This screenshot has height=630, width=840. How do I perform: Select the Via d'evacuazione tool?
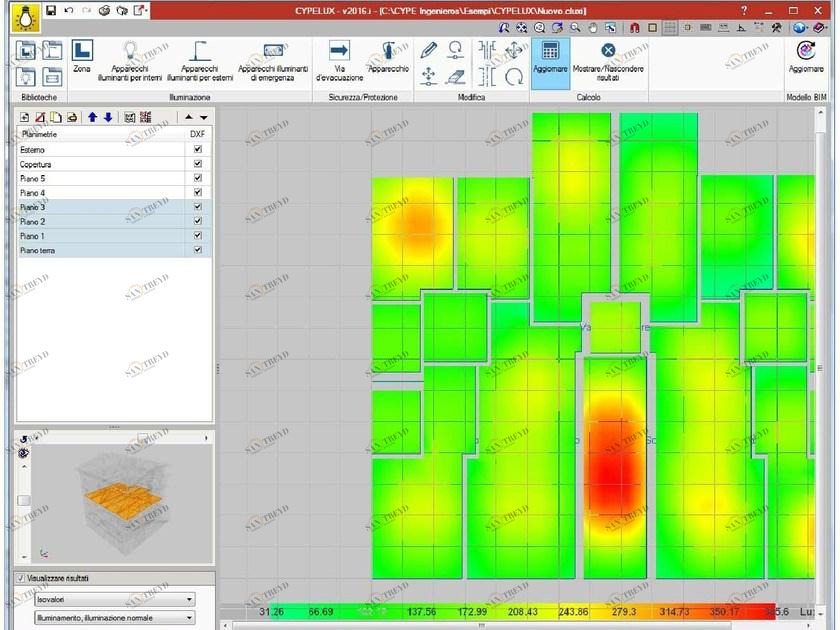tap(339, 58)
